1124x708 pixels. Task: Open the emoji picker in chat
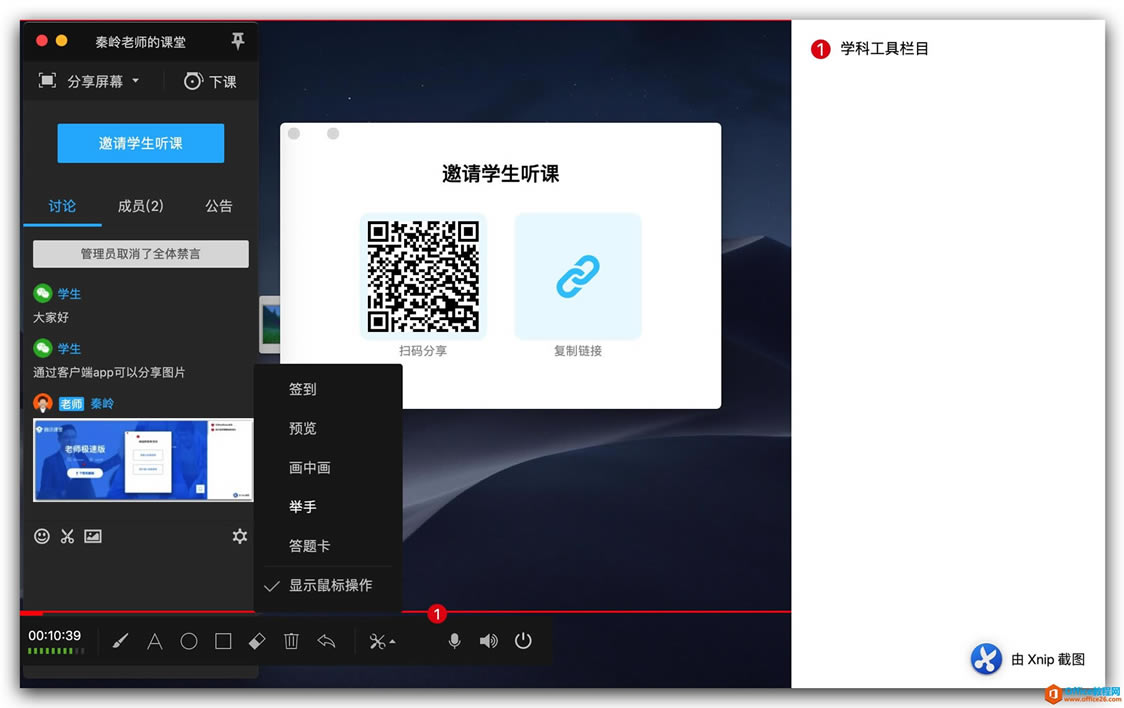42,536
